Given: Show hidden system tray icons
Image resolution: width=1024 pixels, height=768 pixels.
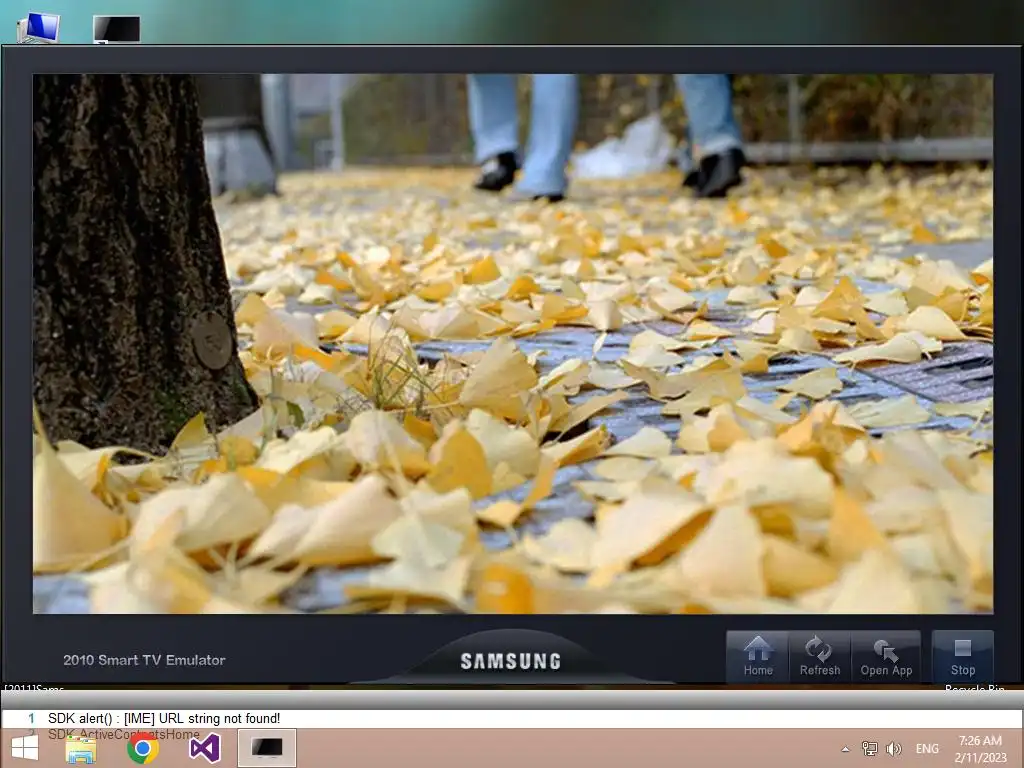Looking at the screenshot, I should click(x=846, y=749).
